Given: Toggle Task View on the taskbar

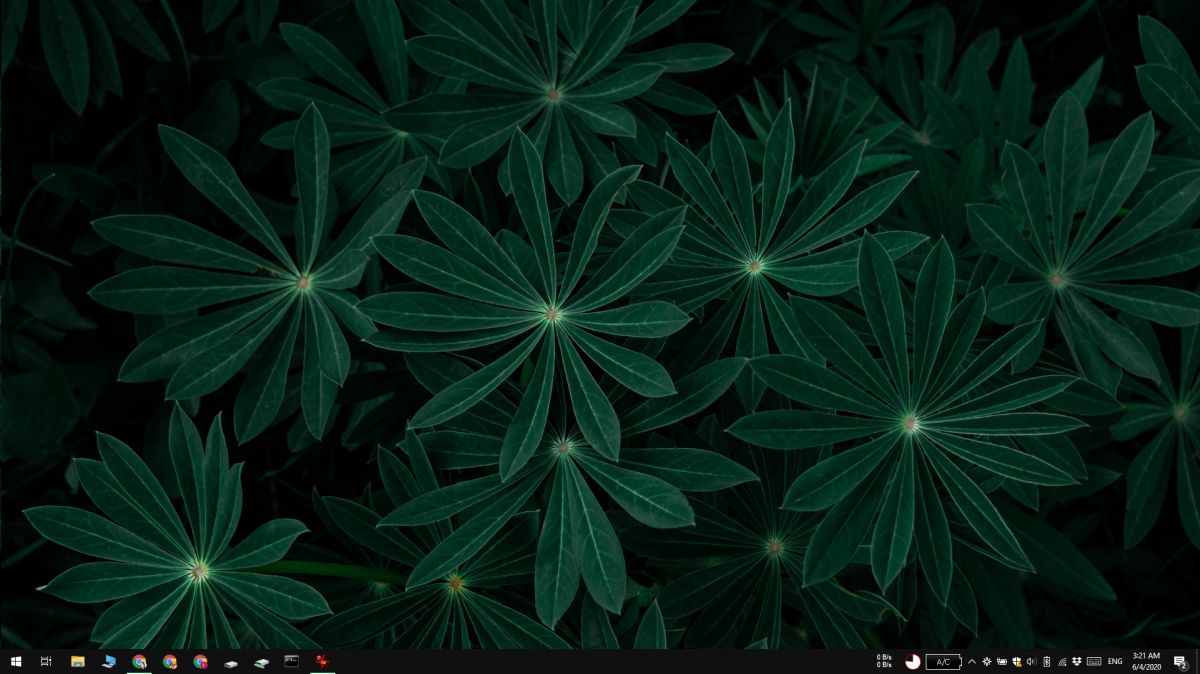Looking at the screenshot, I should [45, 661].
